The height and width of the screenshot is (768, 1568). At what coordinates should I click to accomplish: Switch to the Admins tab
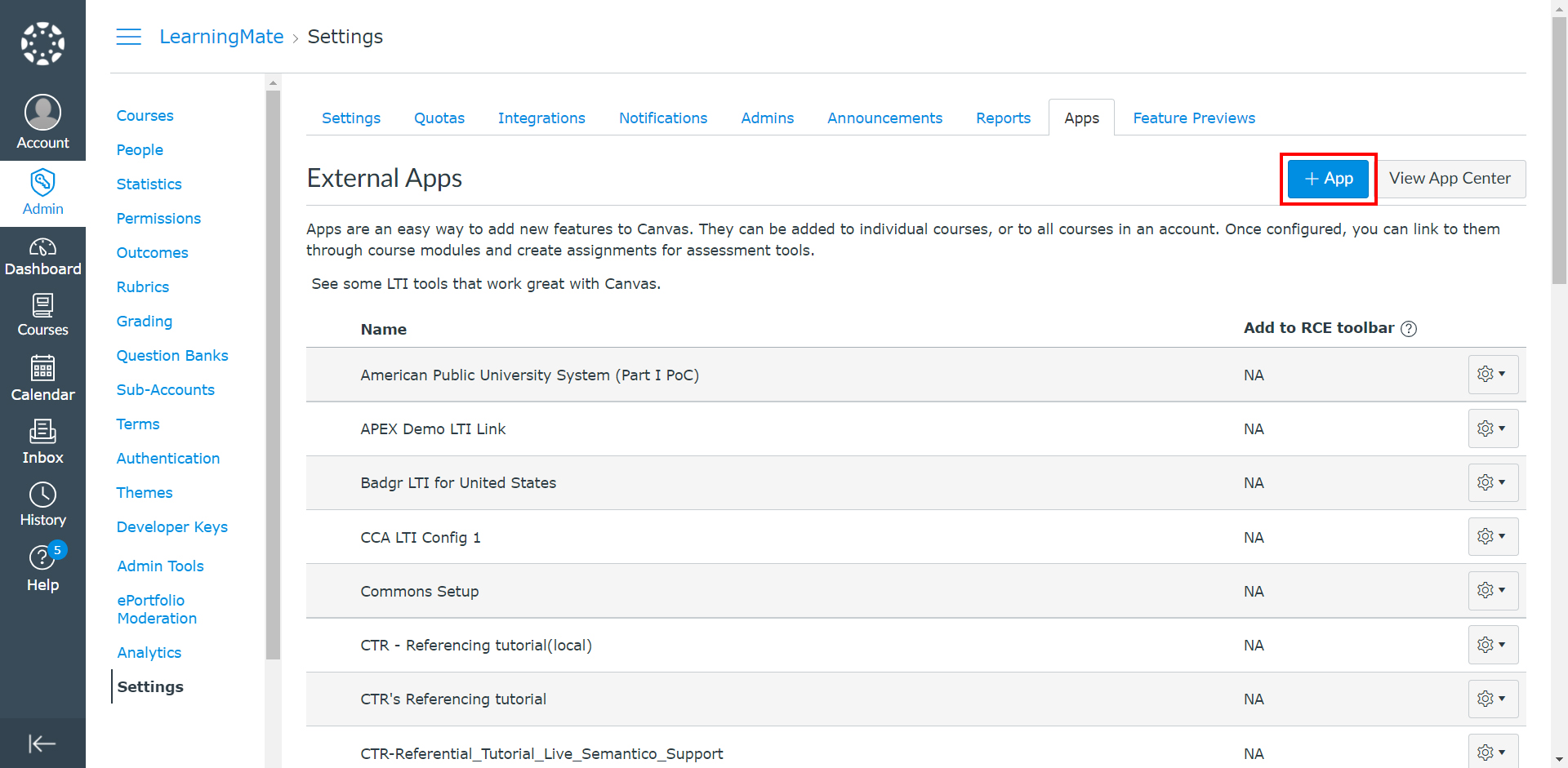click(x=767, y=118)
